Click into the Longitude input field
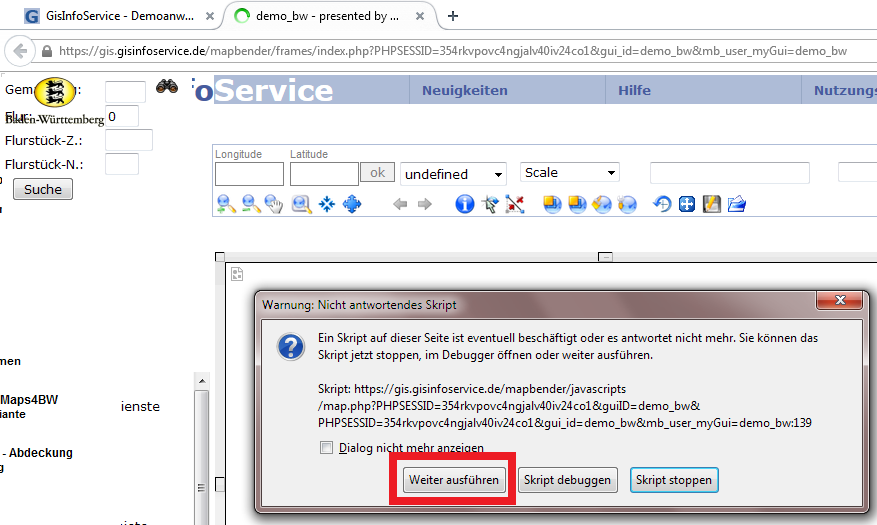The image size is (877, 525). (249, 174)
